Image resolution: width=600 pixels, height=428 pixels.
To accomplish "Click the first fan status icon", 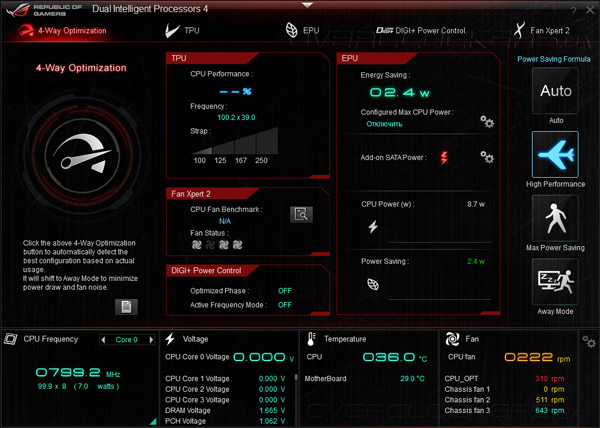I will pos(196,245).
